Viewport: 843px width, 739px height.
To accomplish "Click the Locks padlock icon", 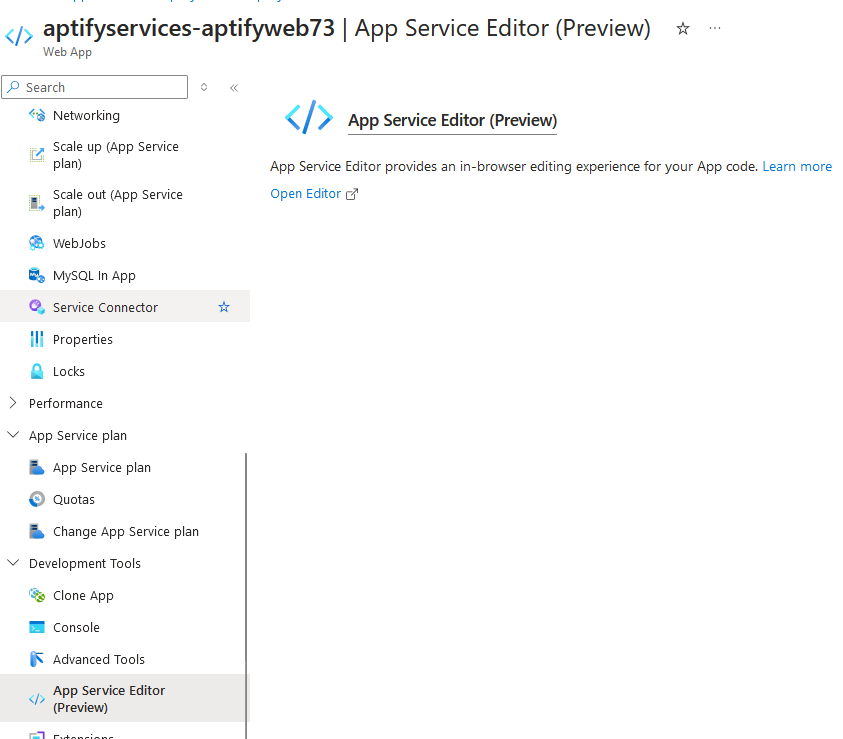I will point(37,371).
